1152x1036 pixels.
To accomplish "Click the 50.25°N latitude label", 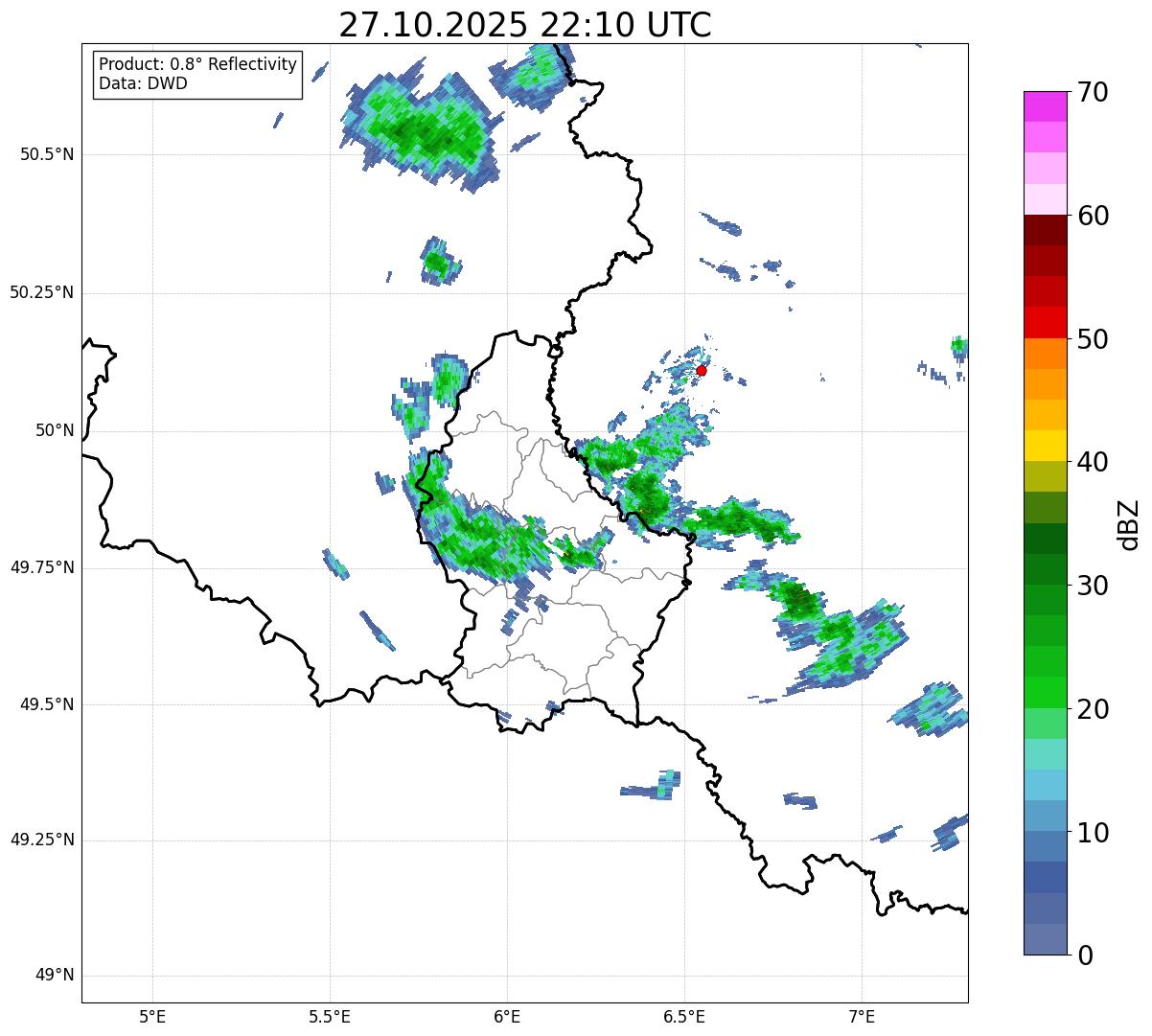I will pos(42,292).
